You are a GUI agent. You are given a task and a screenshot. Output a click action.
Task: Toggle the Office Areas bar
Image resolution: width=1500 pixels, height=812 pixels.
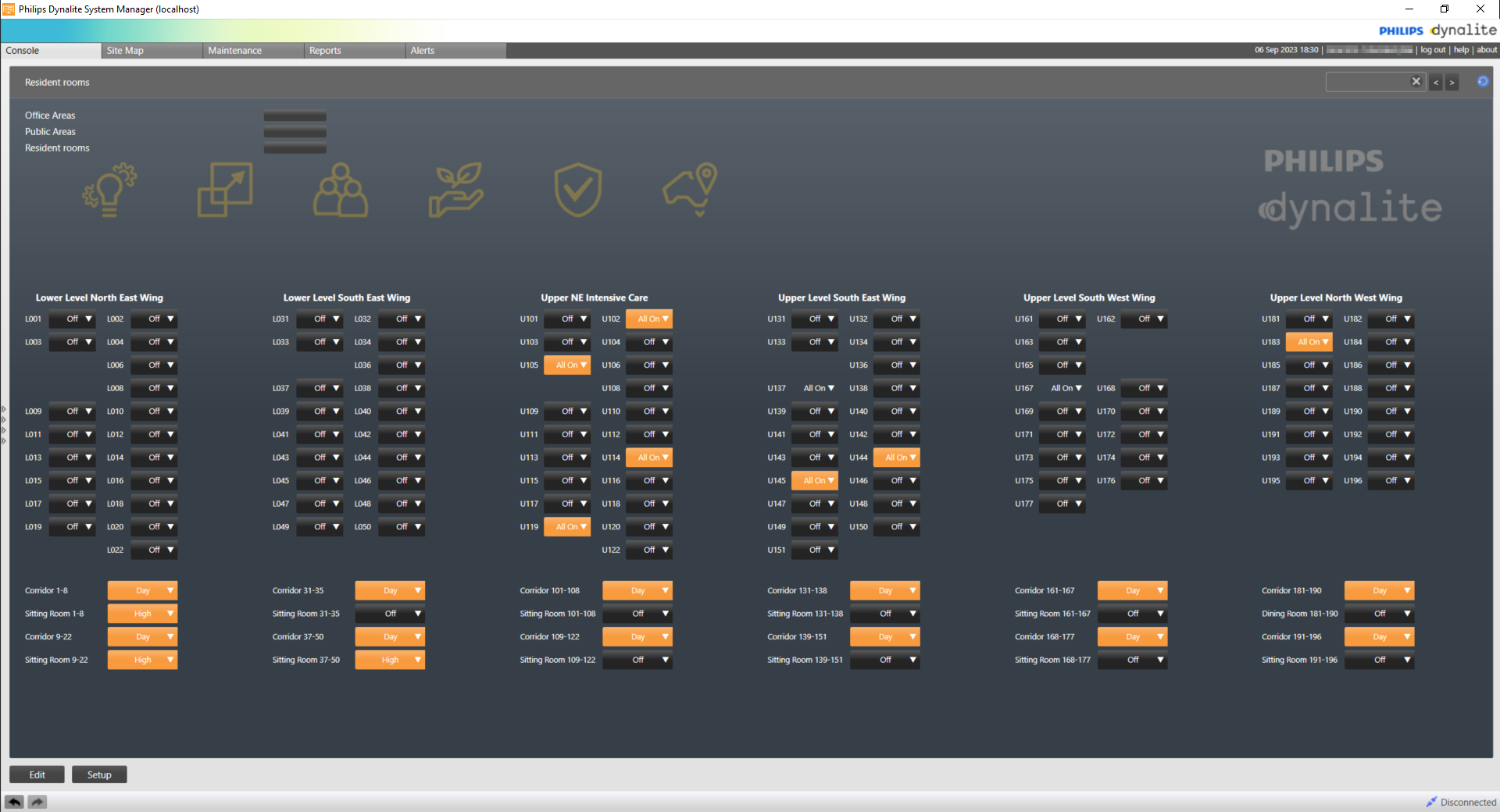pos(295,116)
